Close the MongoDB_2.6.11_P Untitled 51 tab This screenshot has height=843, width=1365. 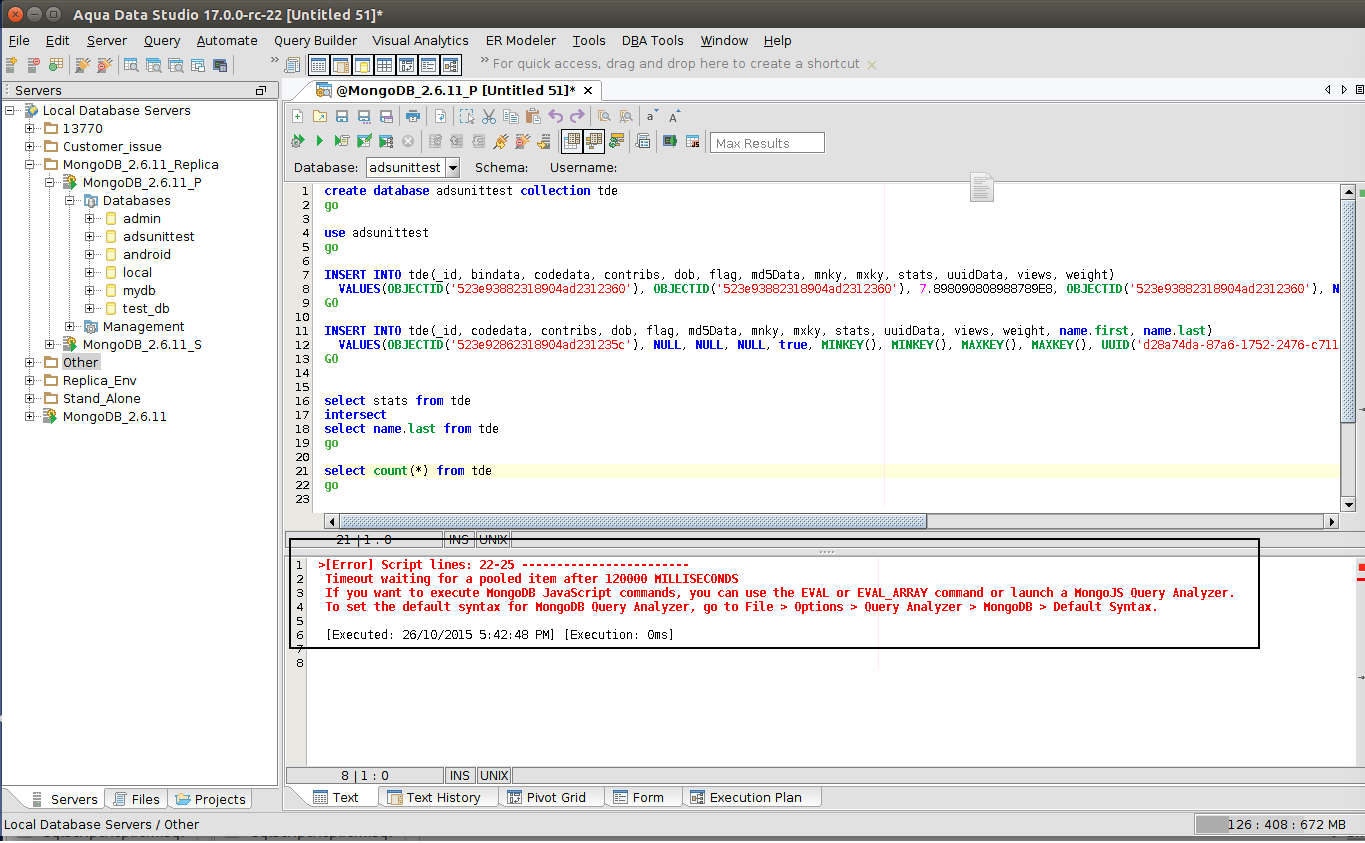(588, 90)
